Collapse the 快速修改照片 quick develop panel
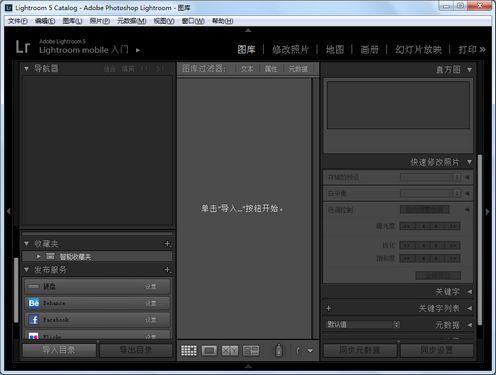 [470, 162]
